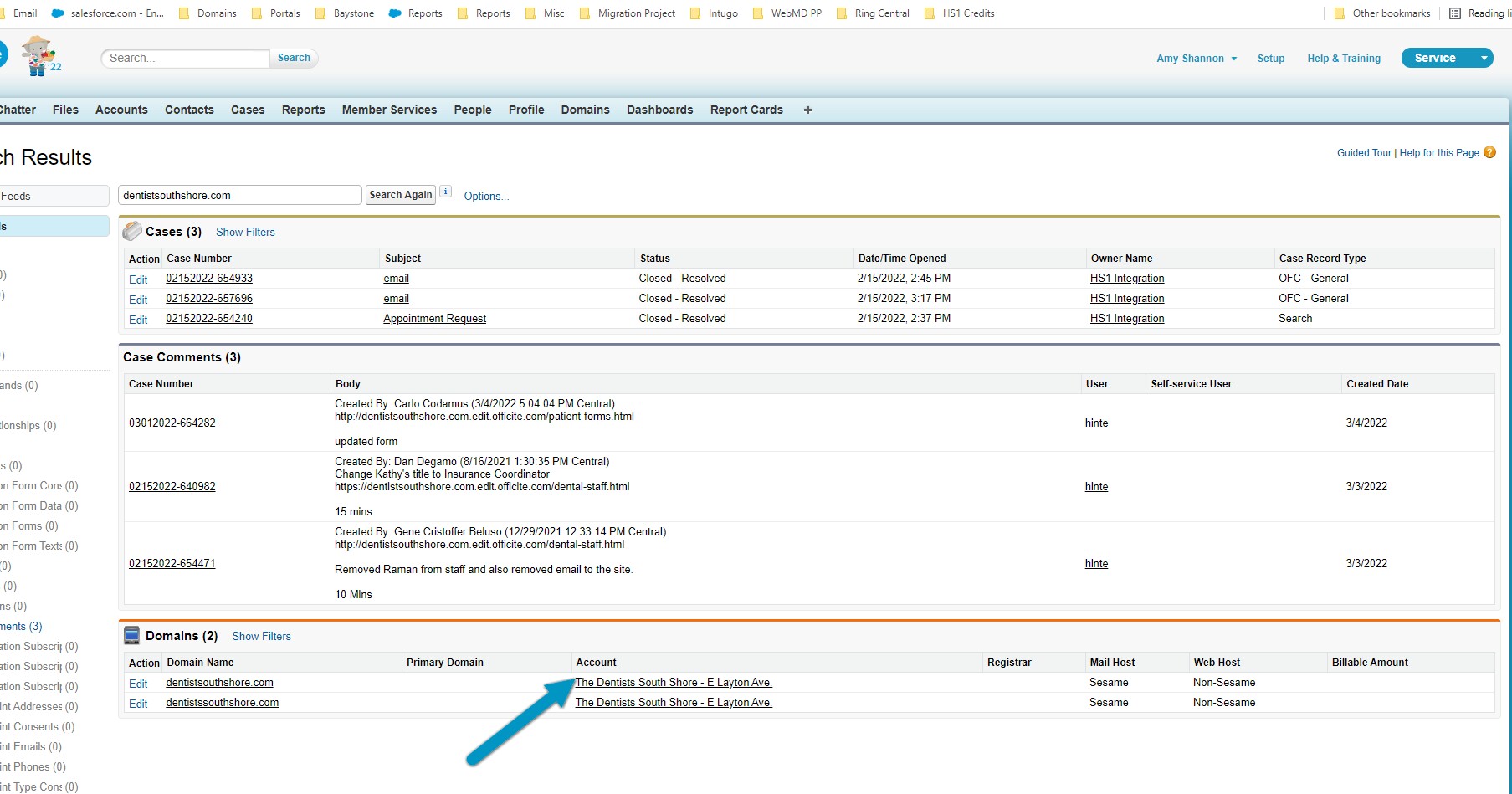This screenshot has width=1512, height=794.
Task: Edit the dentistsouthshore.com domain
Action: [138, 684]
